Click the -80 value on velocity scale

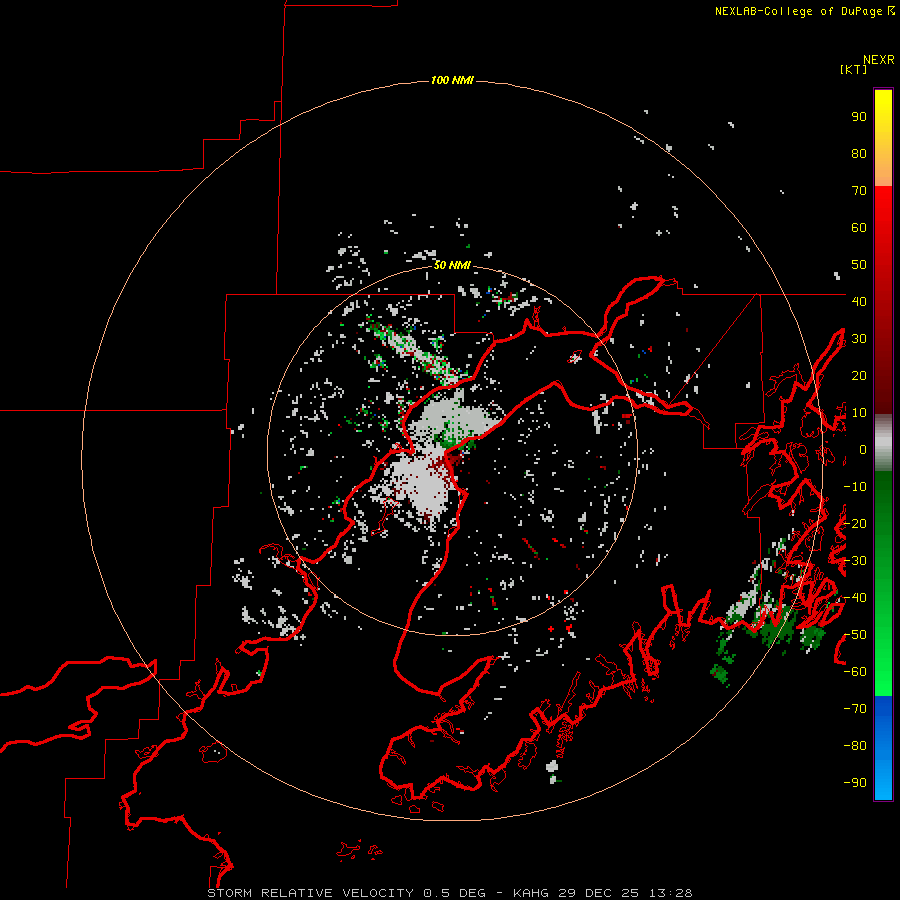(x=855, y=746)
